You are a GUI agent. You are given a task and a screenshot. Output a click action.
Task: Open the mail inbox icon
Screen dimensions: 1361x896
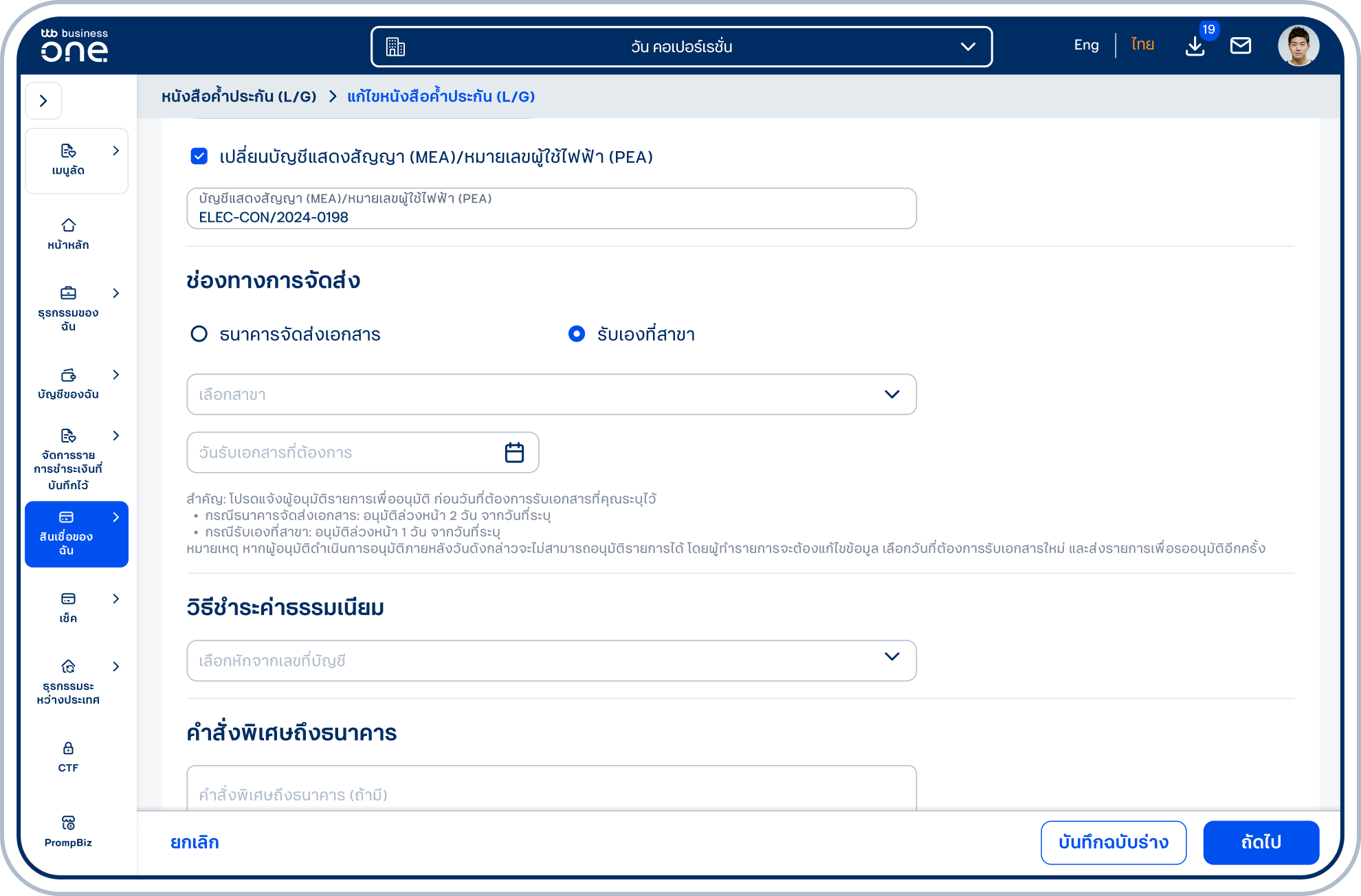[1241, 46]
